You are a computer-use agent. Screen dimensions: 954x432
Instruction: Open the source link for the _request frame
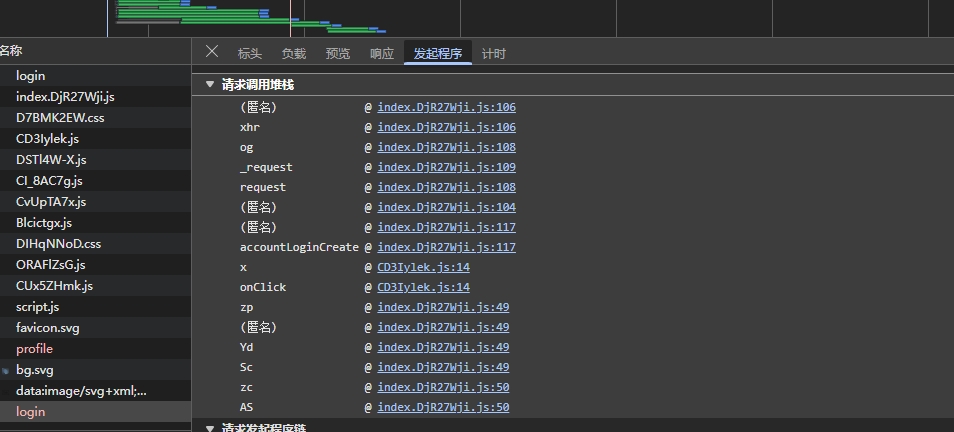447,167
